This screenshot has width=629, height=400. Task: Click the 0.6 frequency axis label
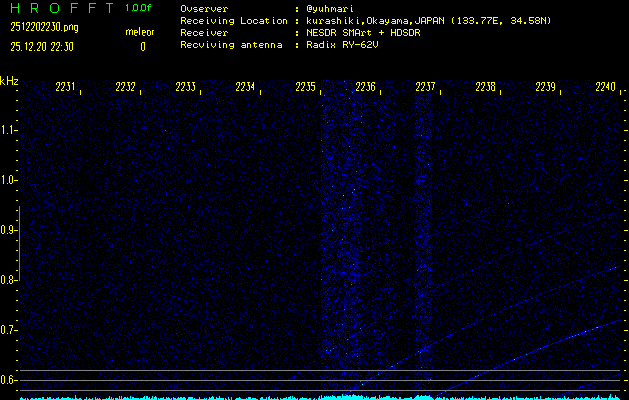point(9,380)
